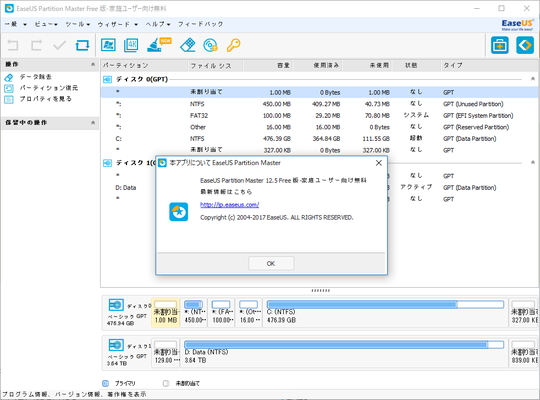Open the ビュー menu
Screen dimensions: 540x400
(46, 24)
